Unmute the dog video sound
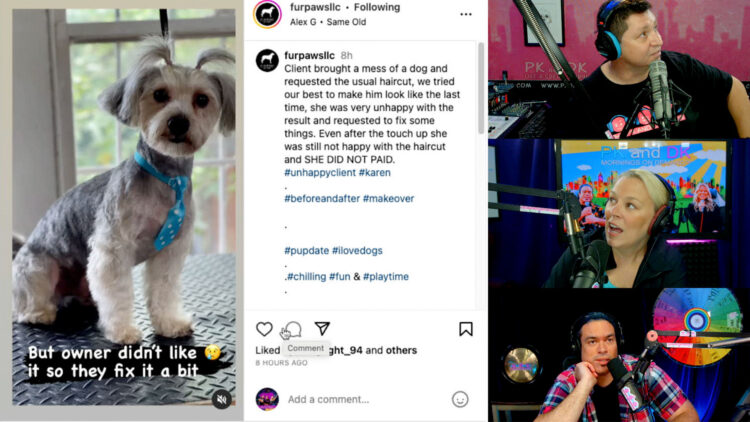 point(222,399)
